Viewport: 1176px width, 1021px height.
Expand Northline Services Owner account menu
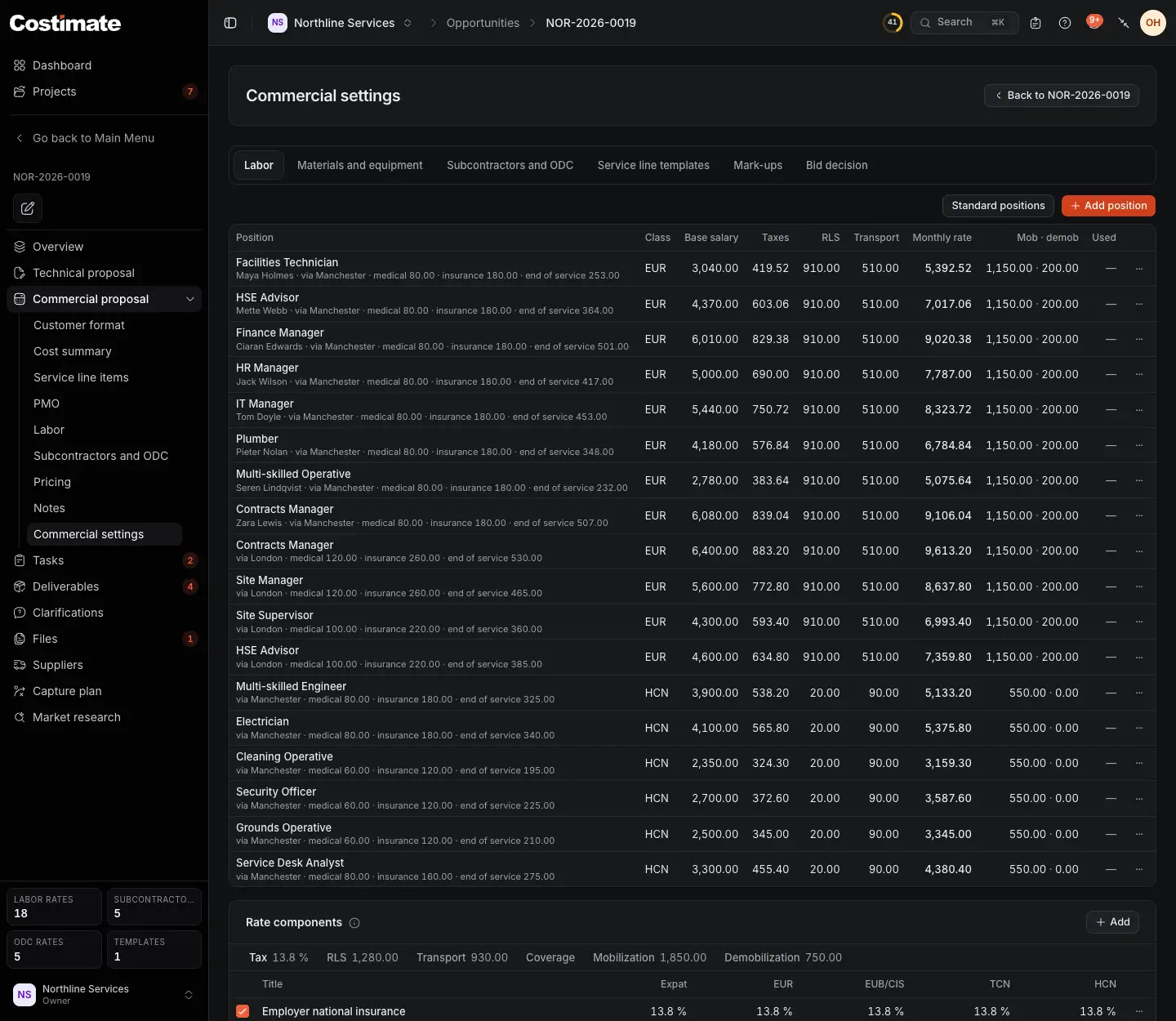[105, 994]
